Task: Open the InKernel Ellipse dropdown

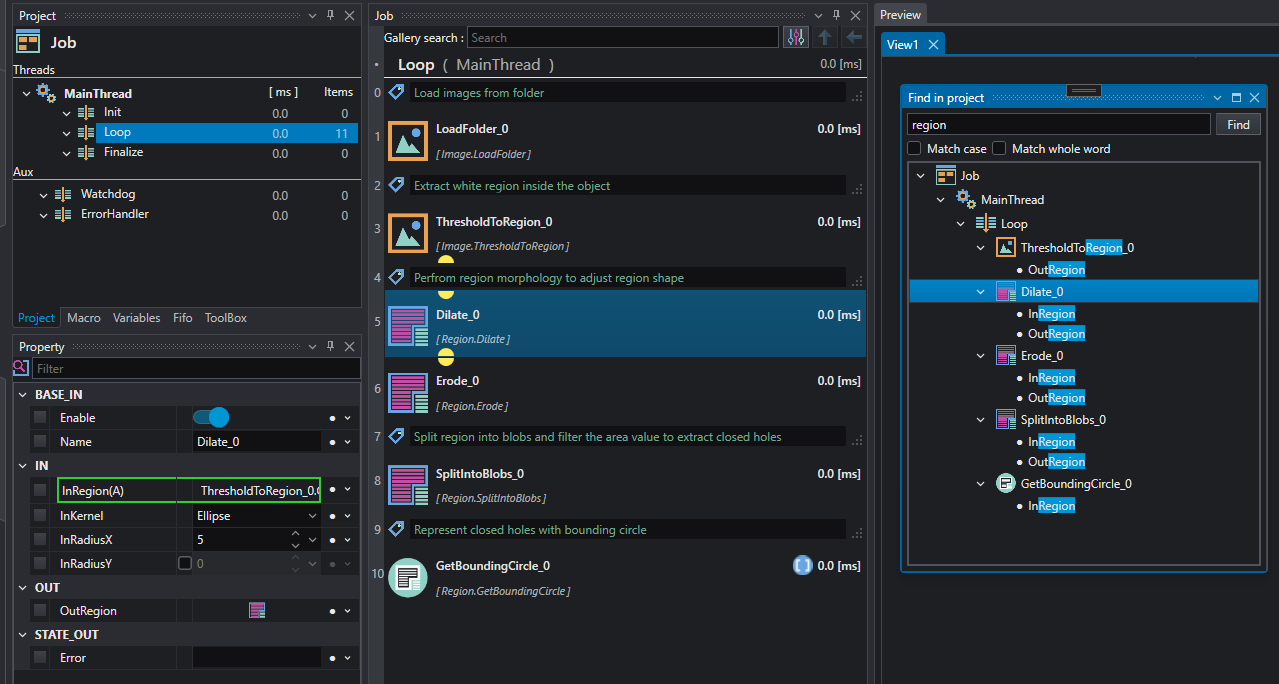Action: [258, 515]
